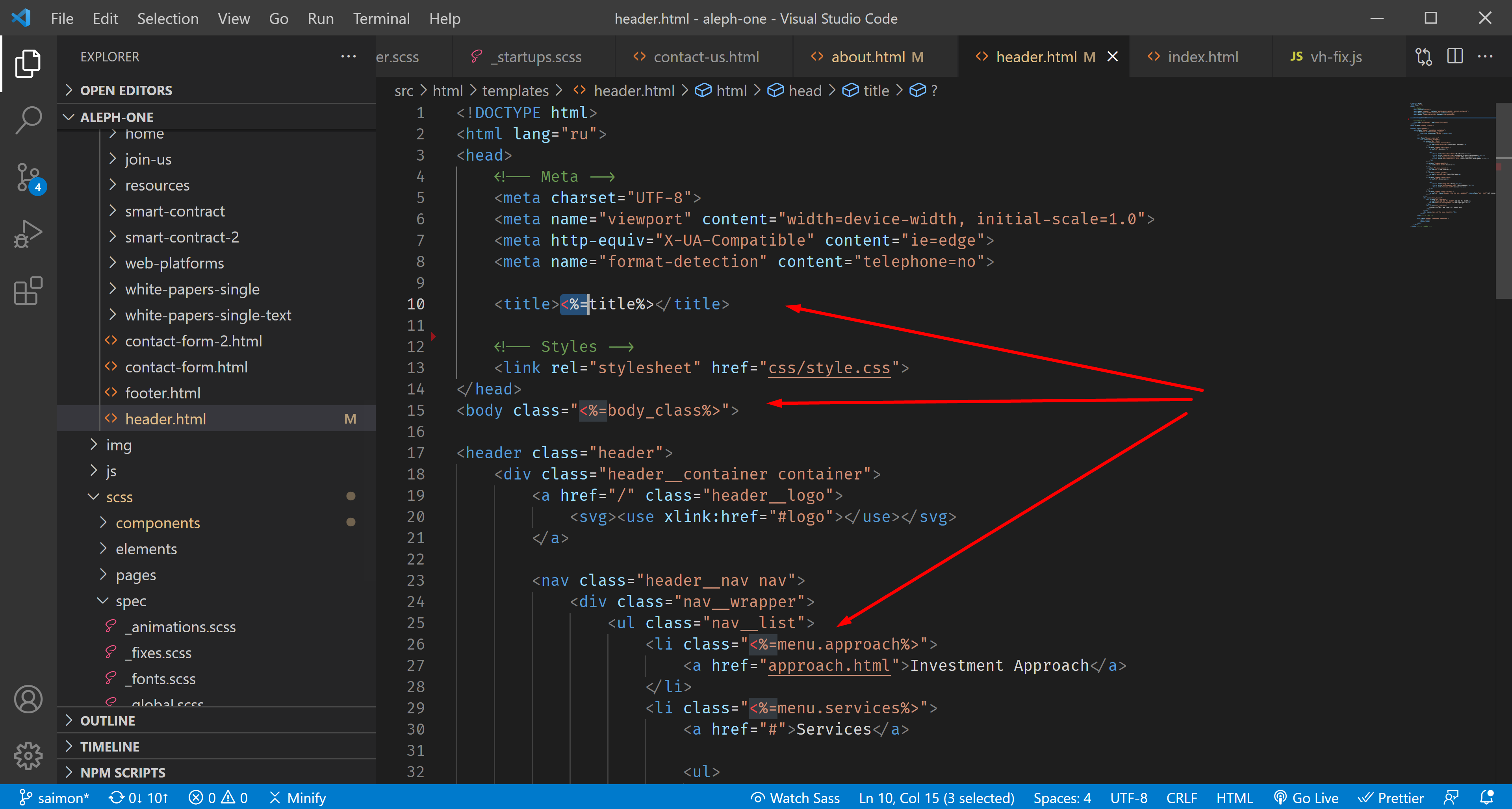Toggle Watch Sass in the status bar
This screenshot has height=809, width=1512.
coord(795,797)
